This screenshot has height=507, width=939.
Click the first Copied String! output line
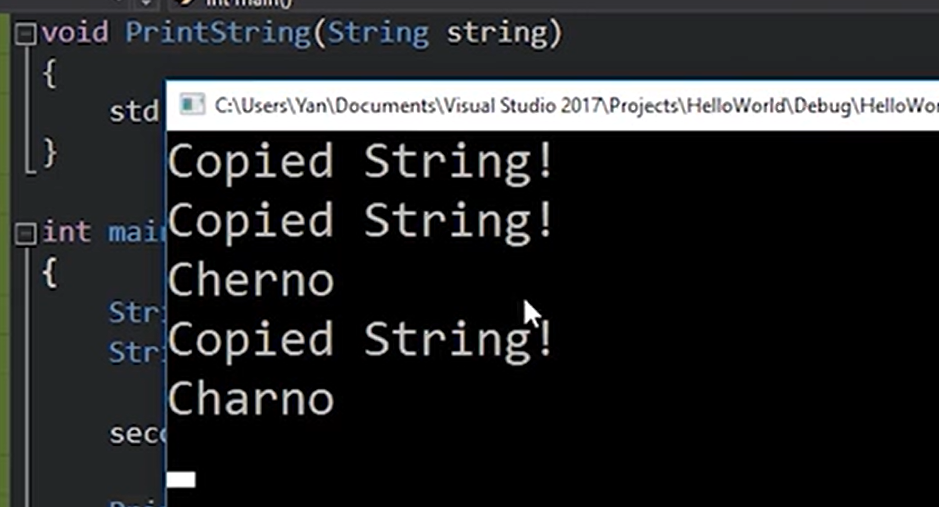[361, 162]
